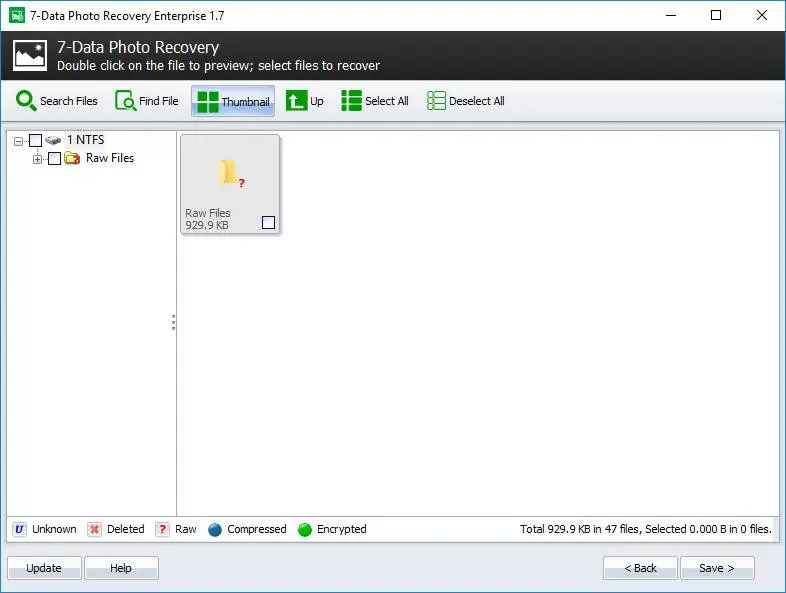This screenshot has height=593, width=786.
Task: Click the total files status text
Action: pos(646,529)
